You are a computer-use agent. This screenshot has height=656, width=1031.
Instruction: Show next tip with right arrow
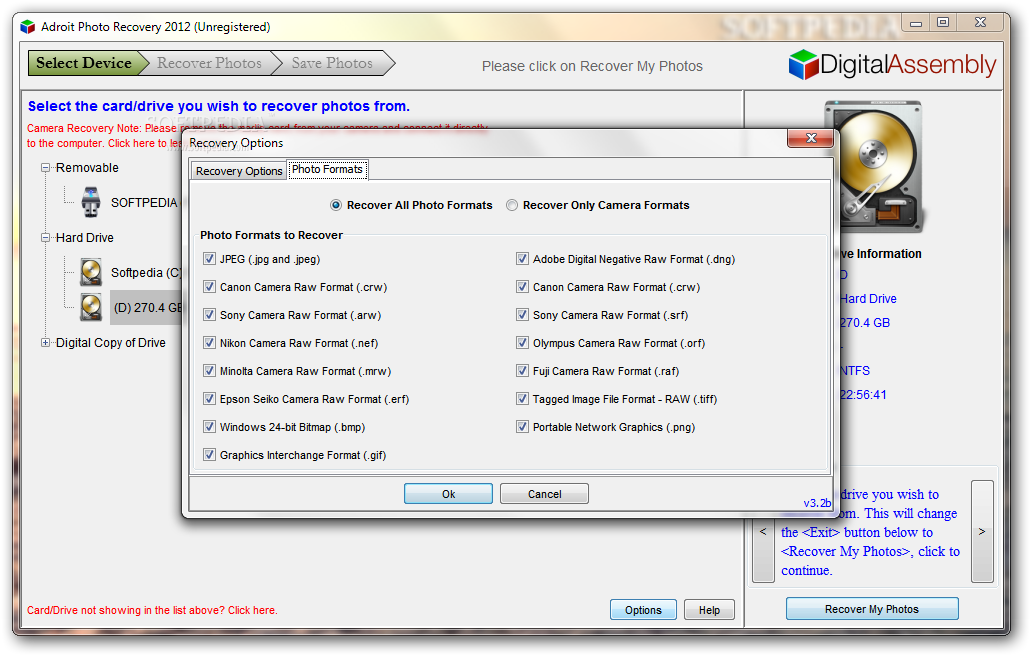point(982,531)
